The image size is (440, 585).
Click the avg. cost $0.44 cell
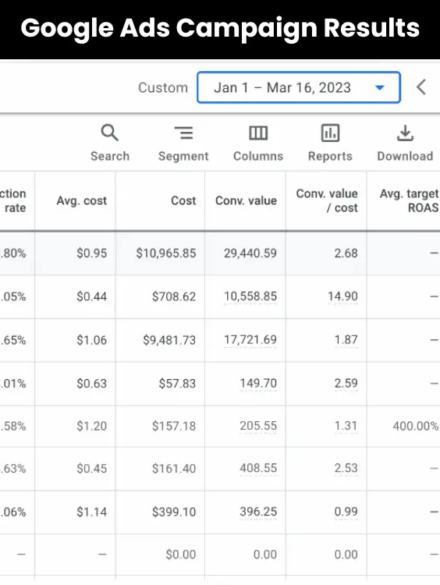(92, 297)
